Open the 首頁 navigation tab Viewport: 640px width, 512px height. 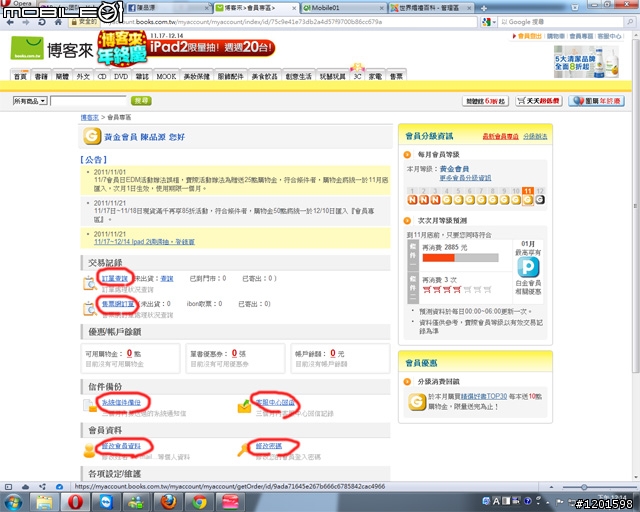coord(20,76)
